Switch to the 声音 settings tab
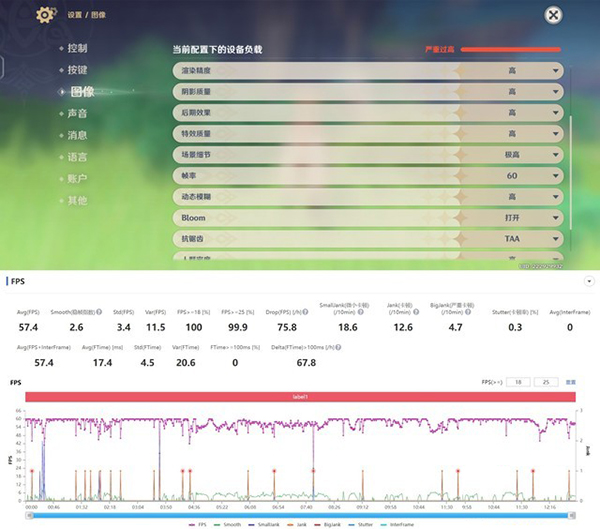 click(x=77, y=114)
